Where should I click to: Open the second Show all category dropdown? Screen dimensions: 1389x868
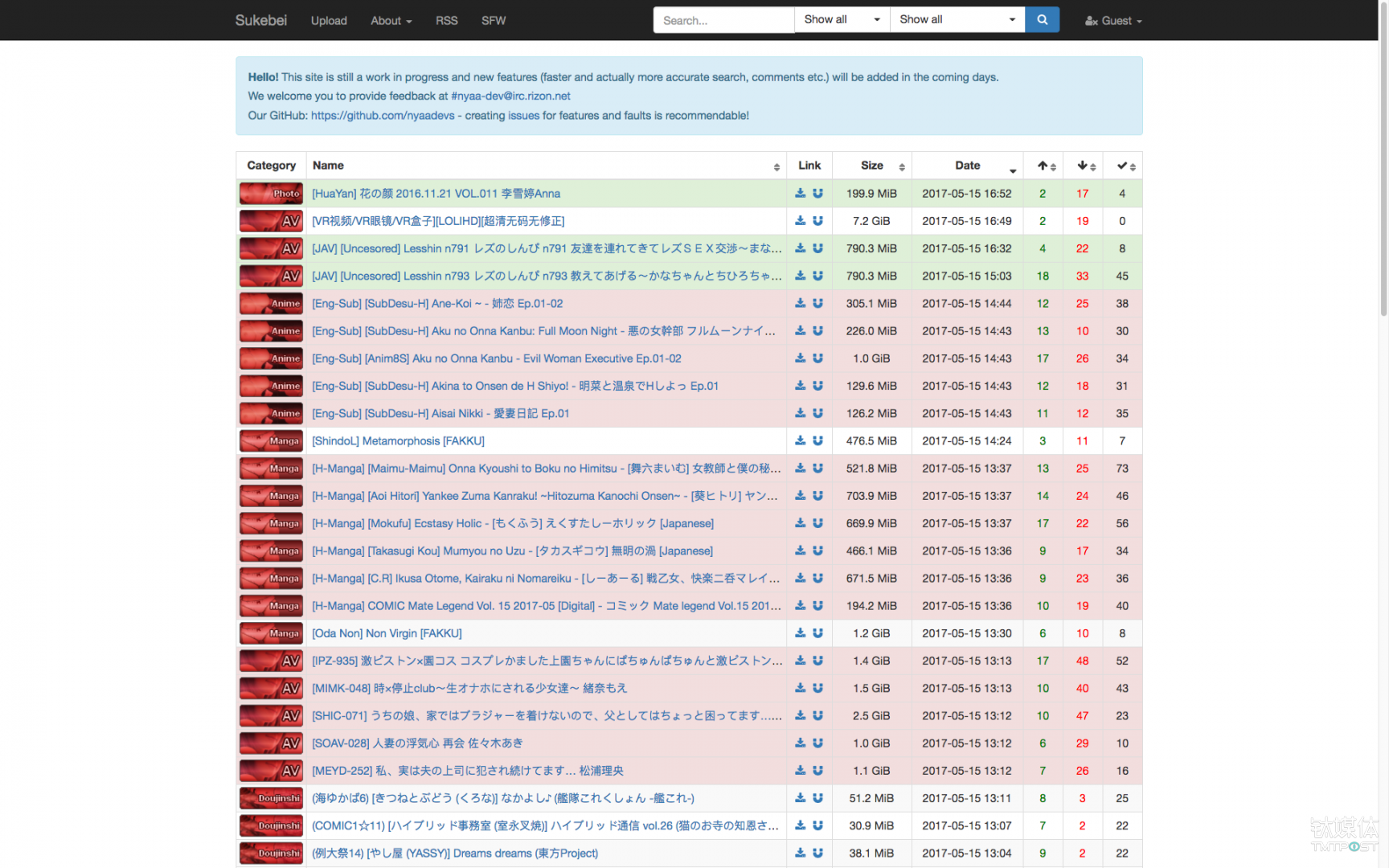(x=957, y=20)
